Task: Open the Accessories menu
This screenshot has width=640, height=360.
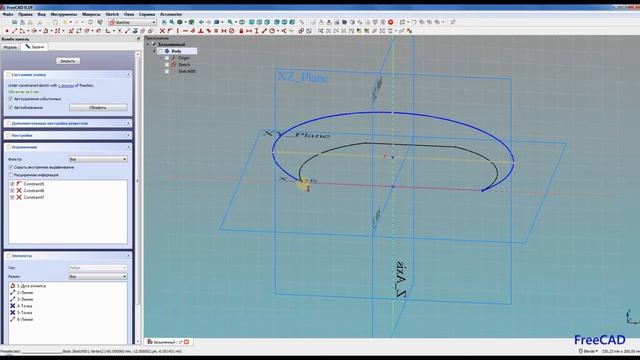Action: [x=171, y=14]
